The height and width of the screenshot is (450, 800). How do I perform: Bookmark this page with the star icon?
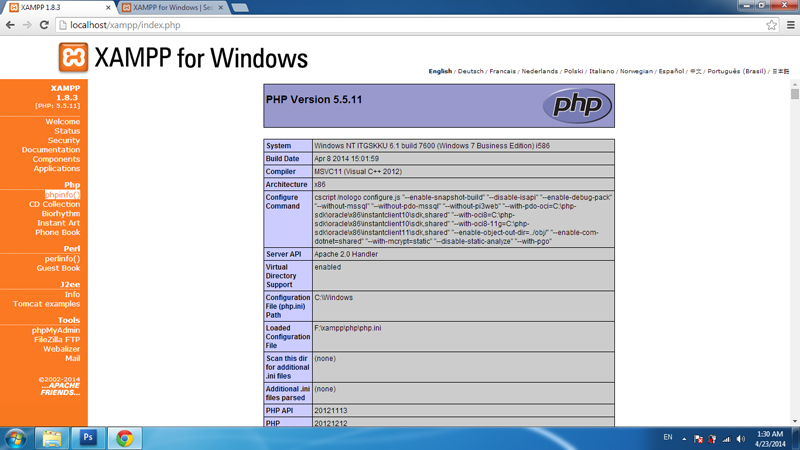click(771, 25)
